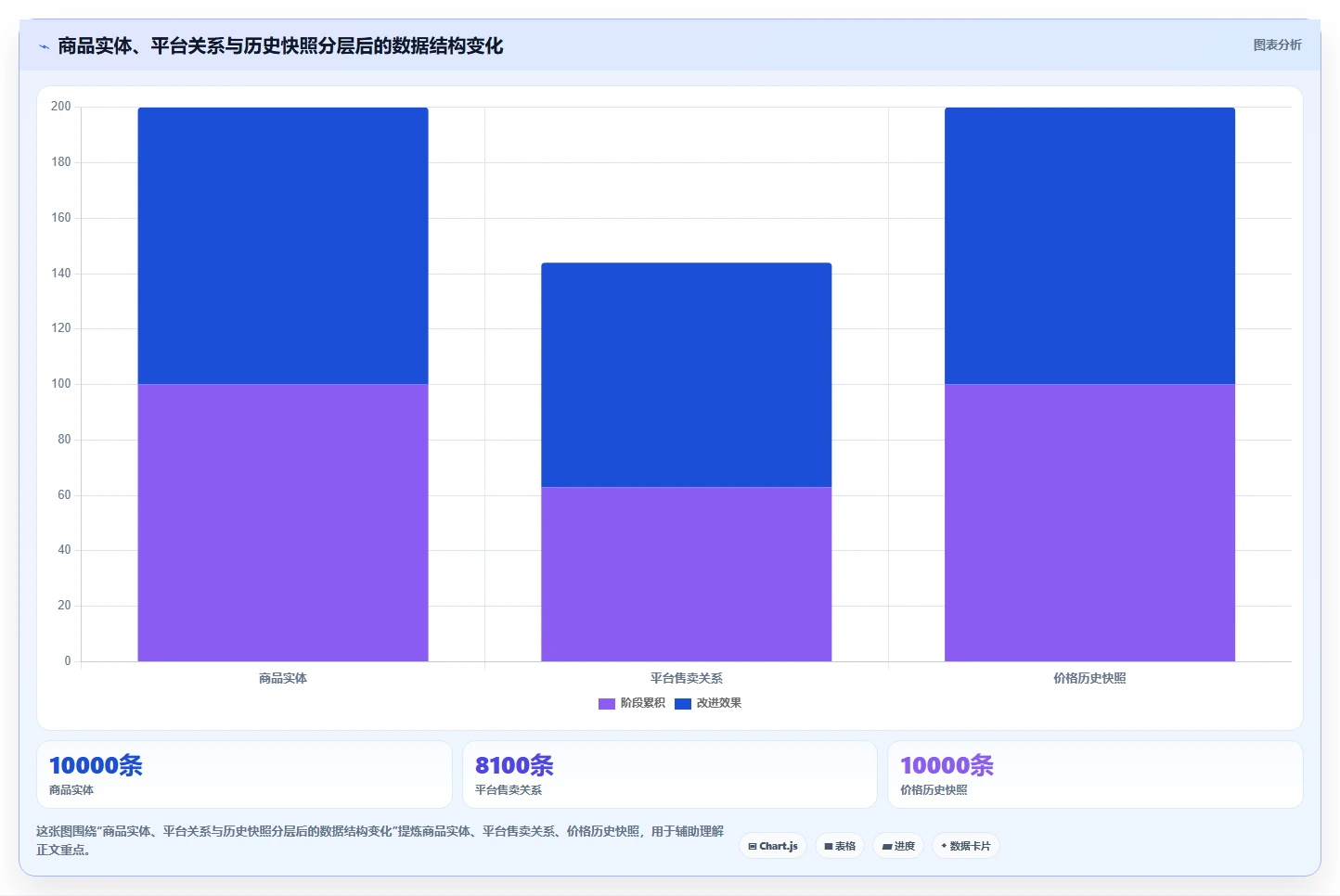Click the purple bar segment for 价格历史快照
The height and width of the screenshot is (896, 1340).
[1089, 522]
